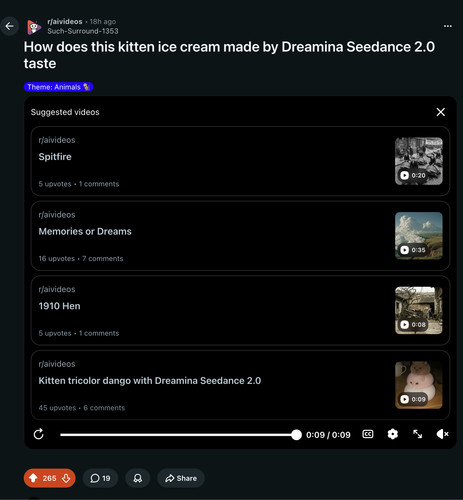Image resolution: width=463 pixels, height=500 pixels.
Task: Open the Kitten tricolor dango video title
Action: (x=150, y=381)
